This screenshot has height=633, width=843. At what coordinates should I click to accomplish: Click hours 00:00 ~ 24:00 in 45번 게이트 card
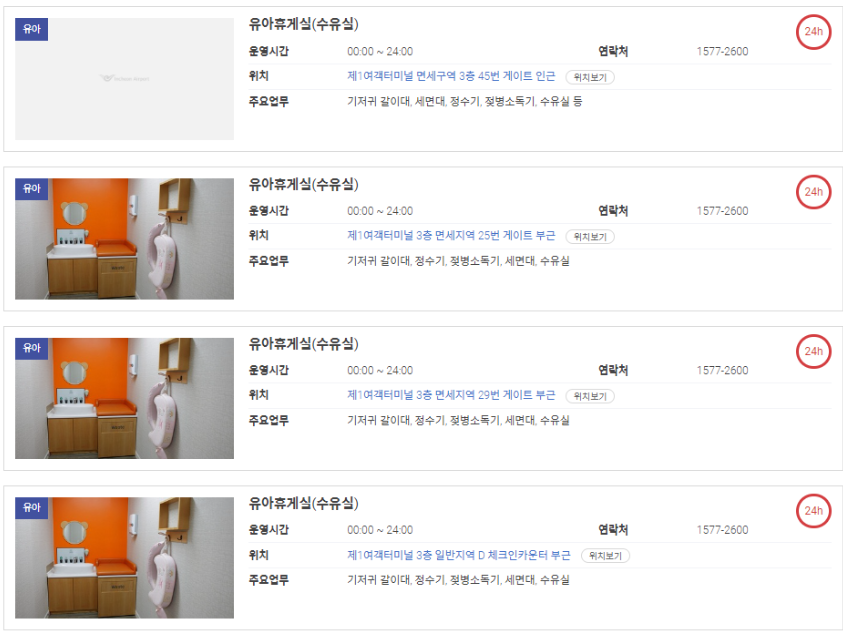[380, 52]
